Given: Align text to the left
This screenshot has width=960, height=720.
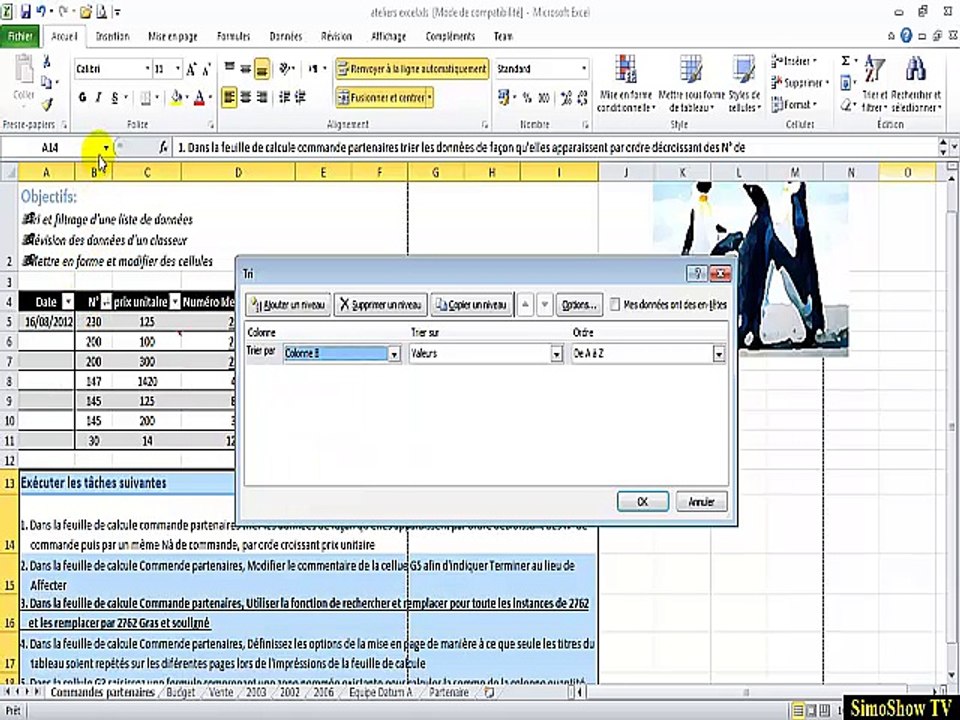Looking at the screenshot, I should (229, 97).
